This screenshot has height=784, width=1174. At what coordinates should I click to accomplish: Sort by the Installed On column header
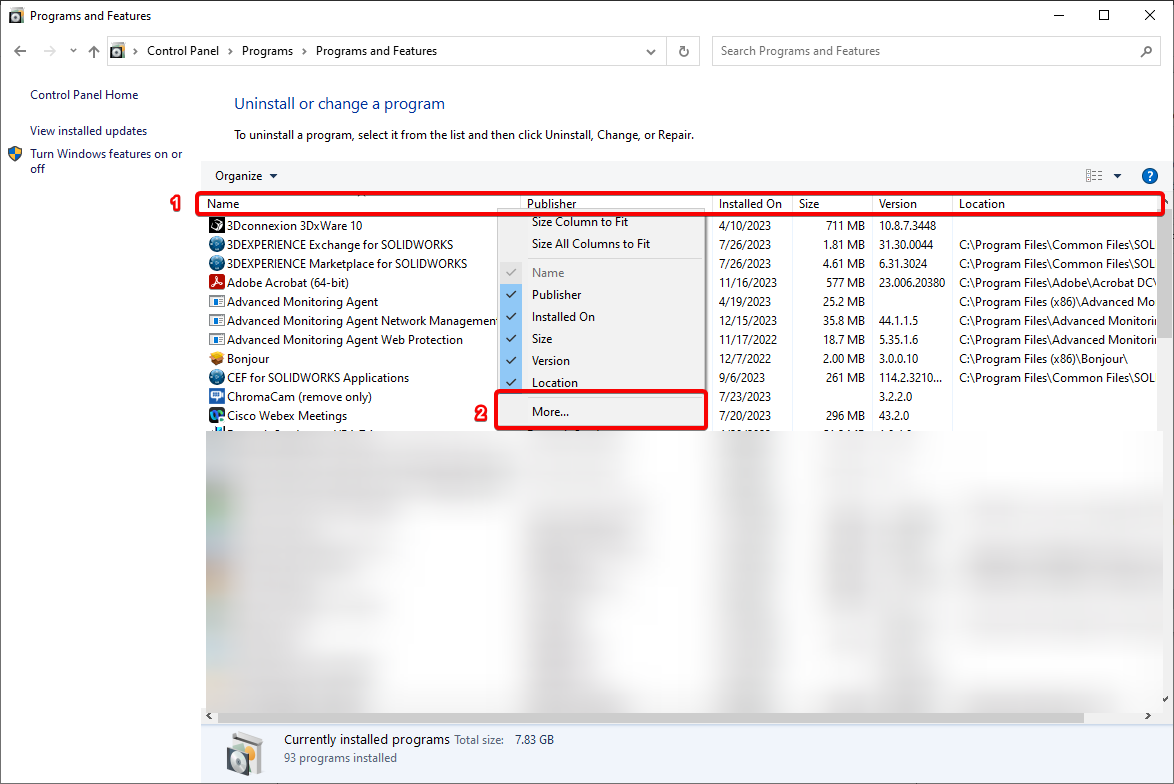752,204
